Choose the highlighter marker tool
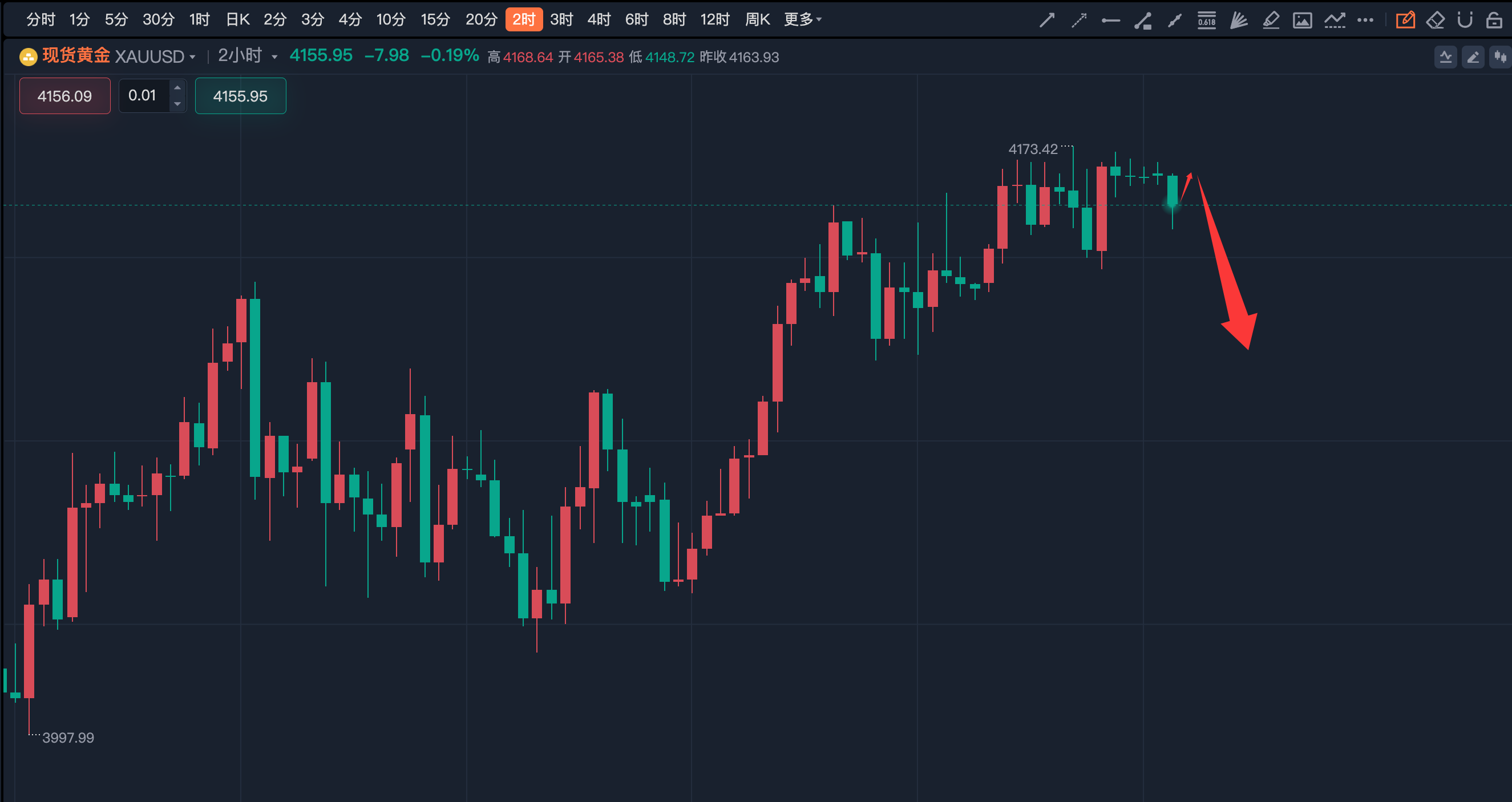The image size is (1512, 802). pos(1271,21)
